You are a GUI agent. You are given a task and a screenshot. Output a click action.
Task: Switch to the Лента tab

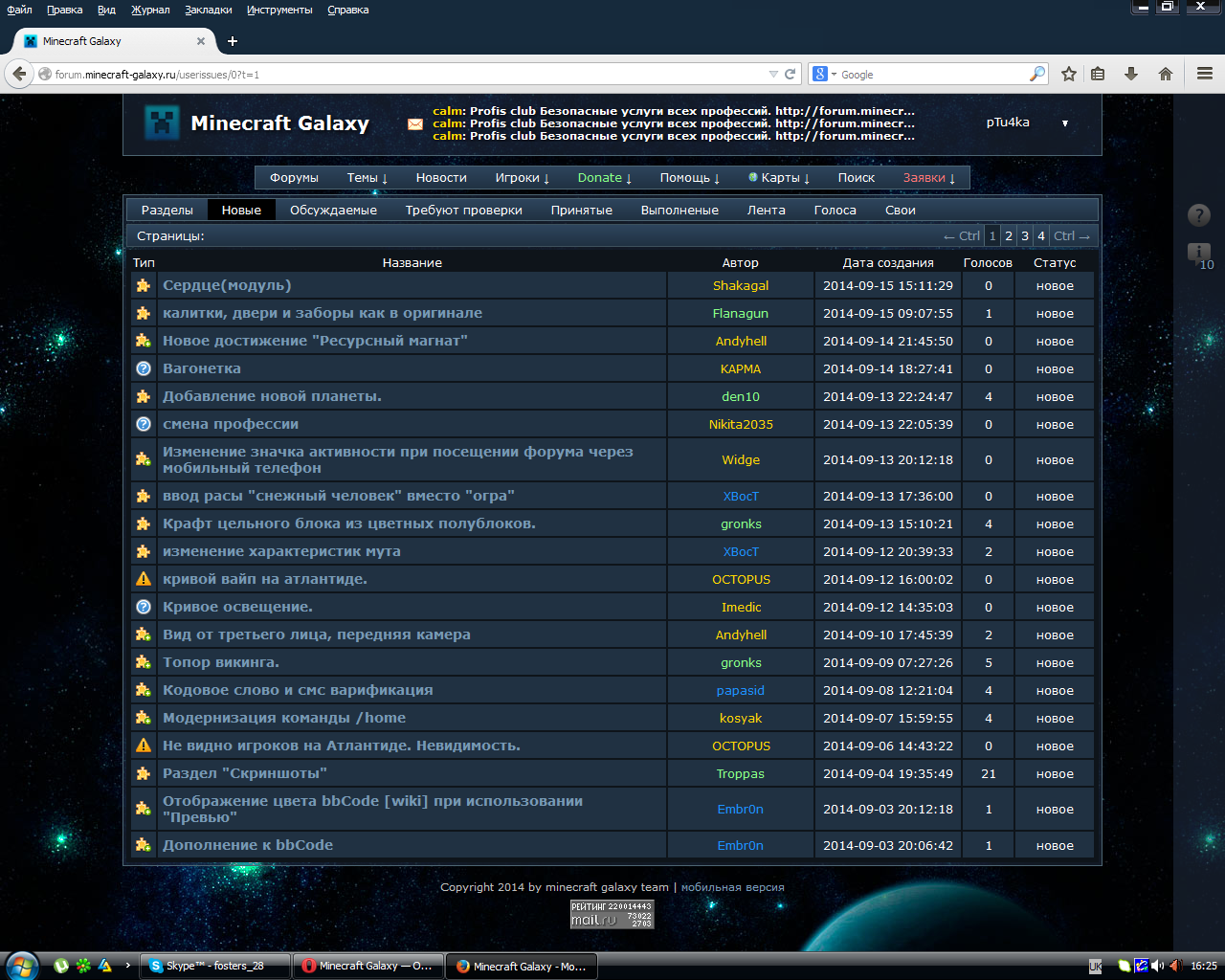coord(767,210)
